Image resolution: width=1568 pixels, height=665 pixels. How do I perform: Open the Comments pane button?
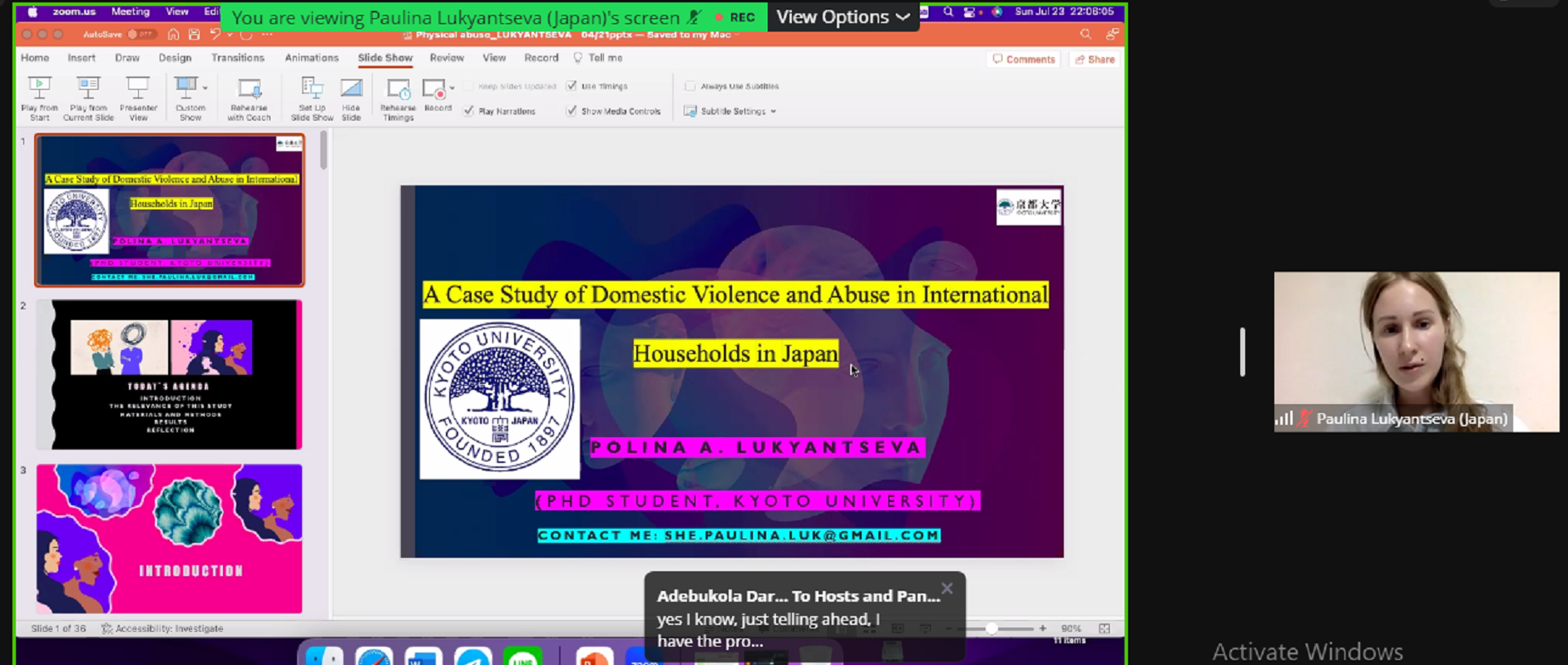pyautogui.click(x=1023, y=59)
